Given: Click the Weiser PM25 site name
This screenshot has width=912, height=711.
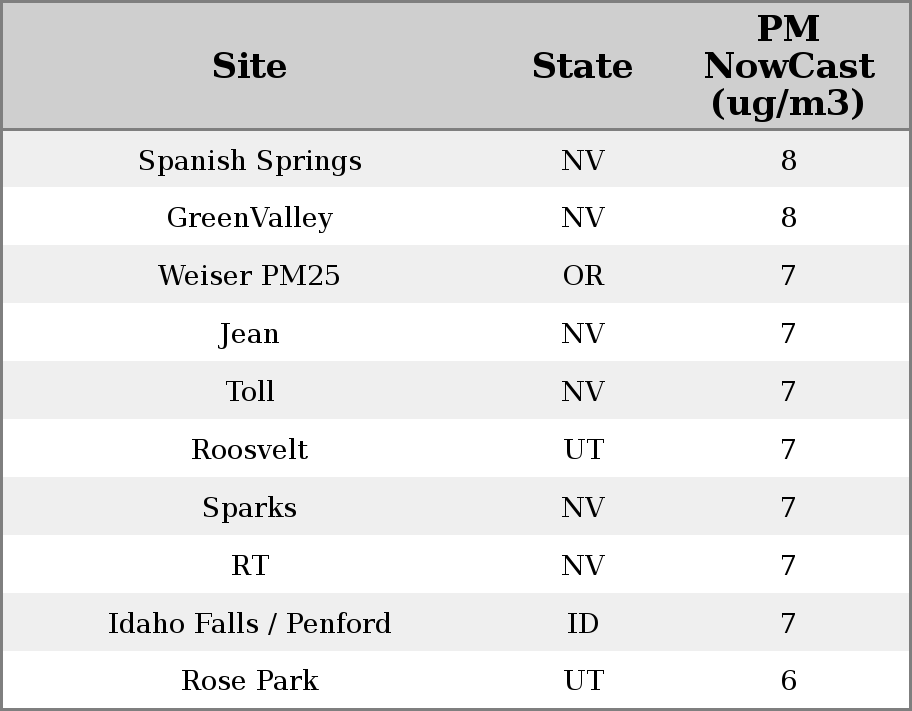Looking at the screenshot, I should [x=250, y=275].
